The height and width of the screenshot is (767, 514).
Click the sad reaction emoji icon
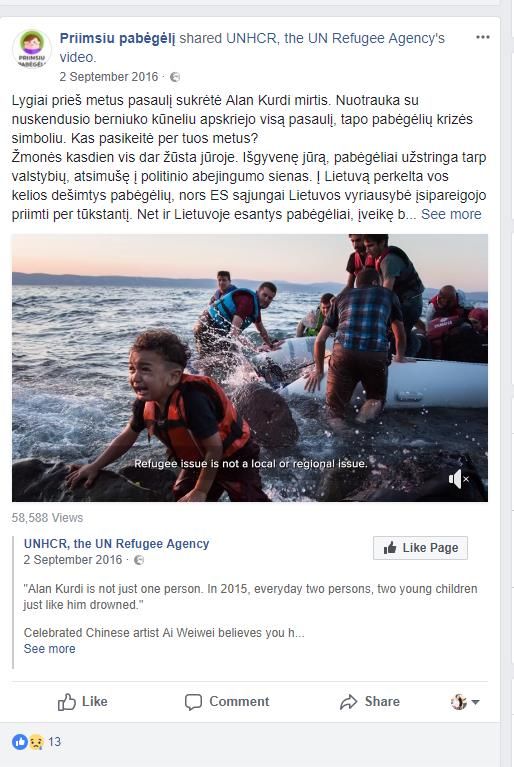pos(36,742)
